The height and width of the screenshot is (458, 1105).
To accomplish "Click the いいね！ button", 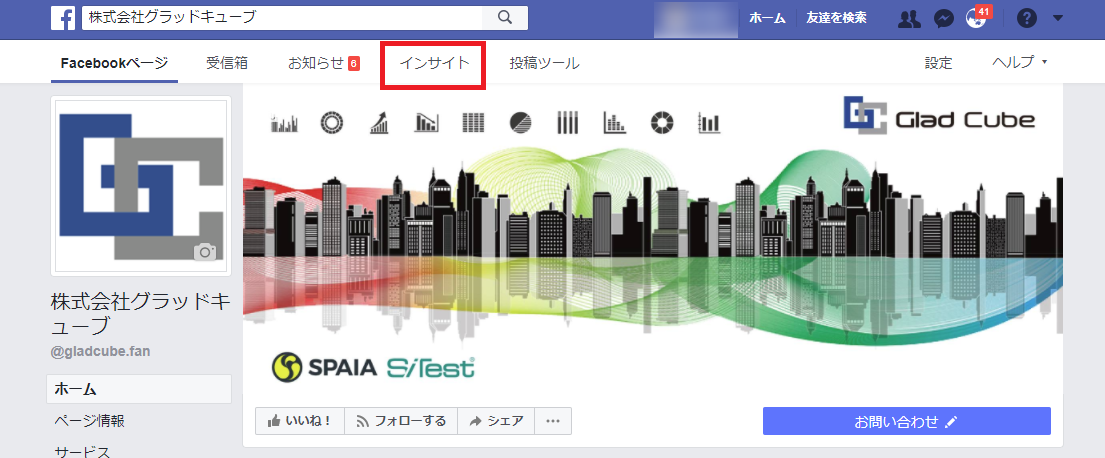I will tap(300, 421).
